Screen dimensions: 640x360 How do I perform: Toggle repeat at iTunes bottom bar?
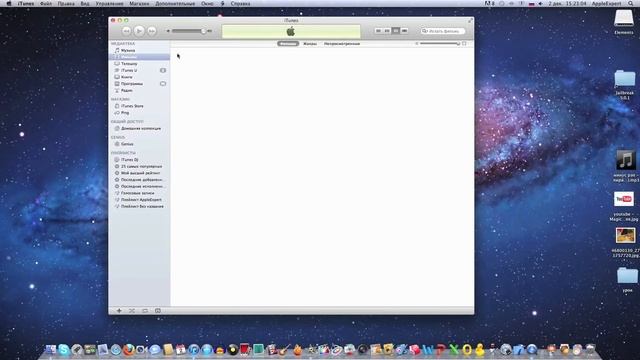click(x=145, y=311)
